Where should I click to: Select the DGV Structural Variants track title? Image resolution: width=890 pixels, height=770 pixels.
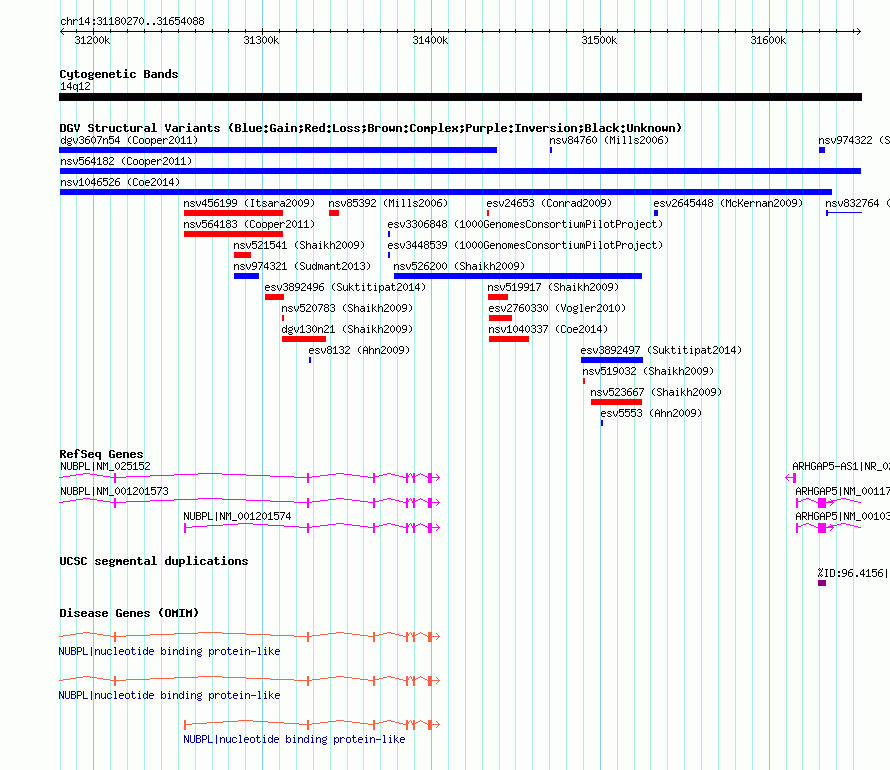(x=370, y=128)
